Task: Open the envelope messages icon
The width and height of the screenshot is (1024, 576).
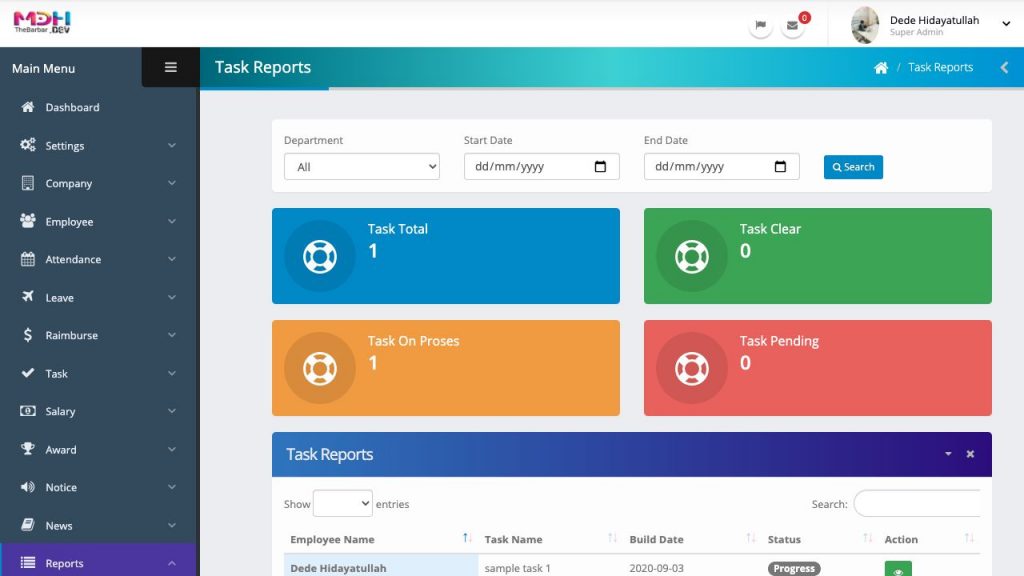Action: coord(792,25)
